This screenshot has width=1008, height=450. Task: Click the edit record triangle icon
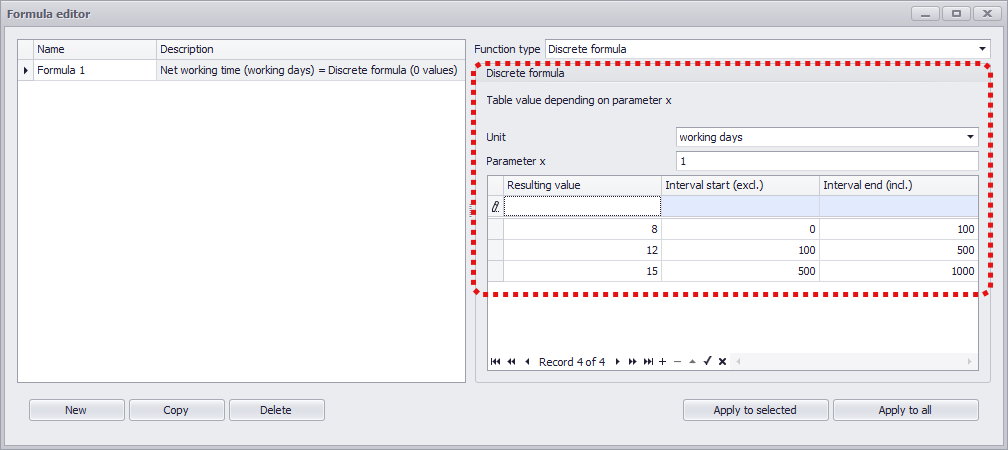pyautogui.click(x=692, y=362)
